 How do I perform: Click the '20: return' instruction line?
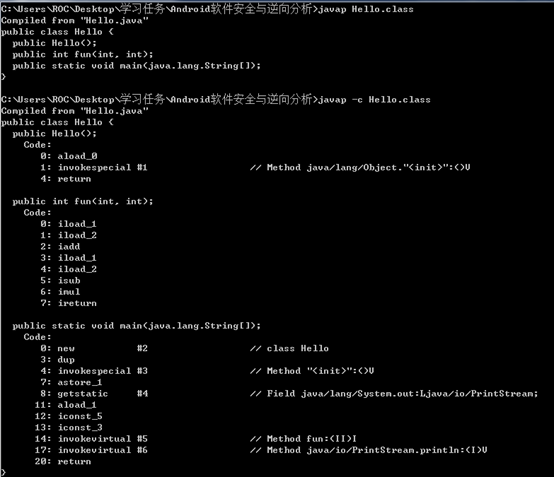(x=63, y=461)
